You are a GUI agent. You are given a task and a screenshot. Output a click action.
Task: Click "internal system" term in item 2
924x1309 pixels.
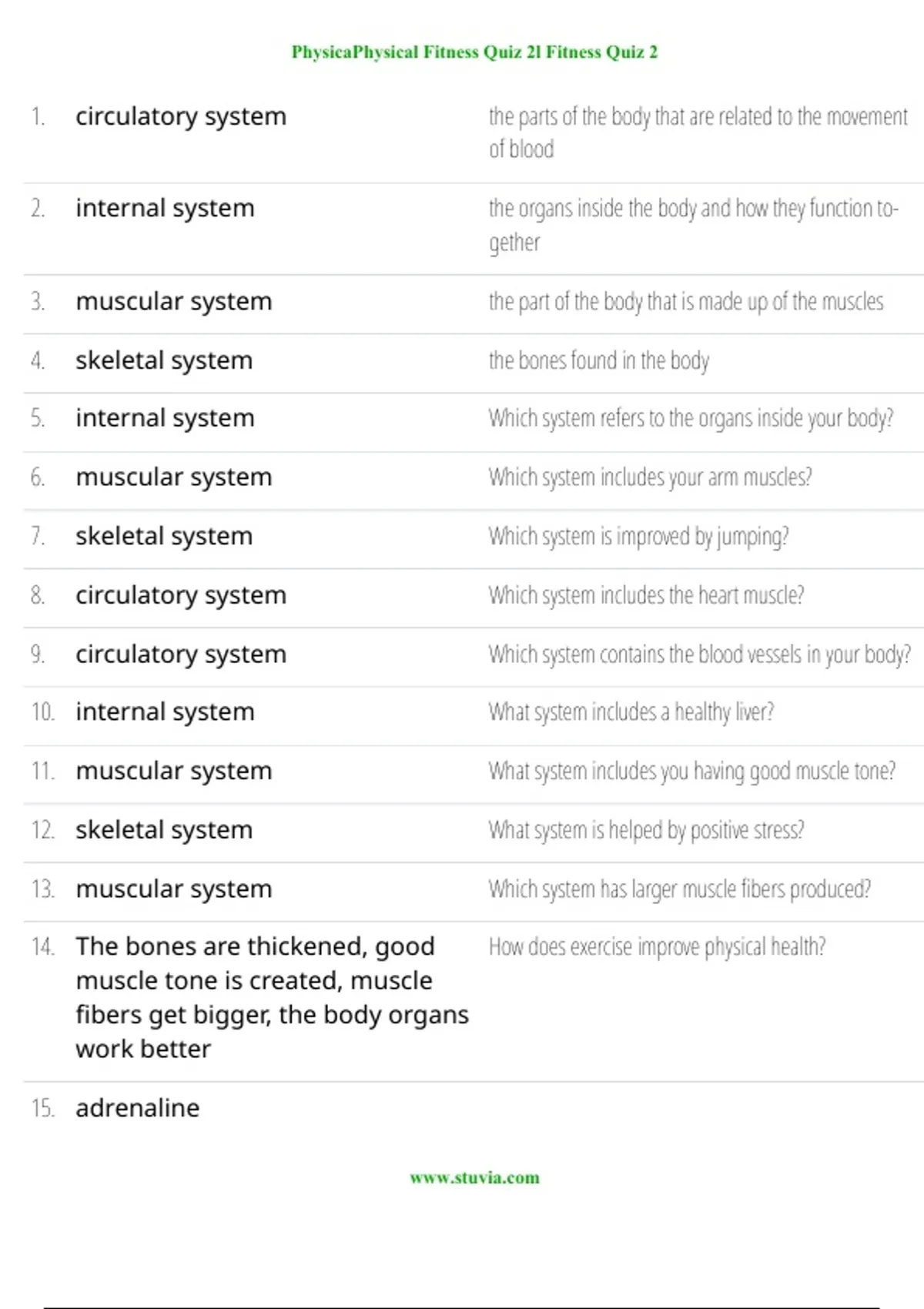[165, 208]
